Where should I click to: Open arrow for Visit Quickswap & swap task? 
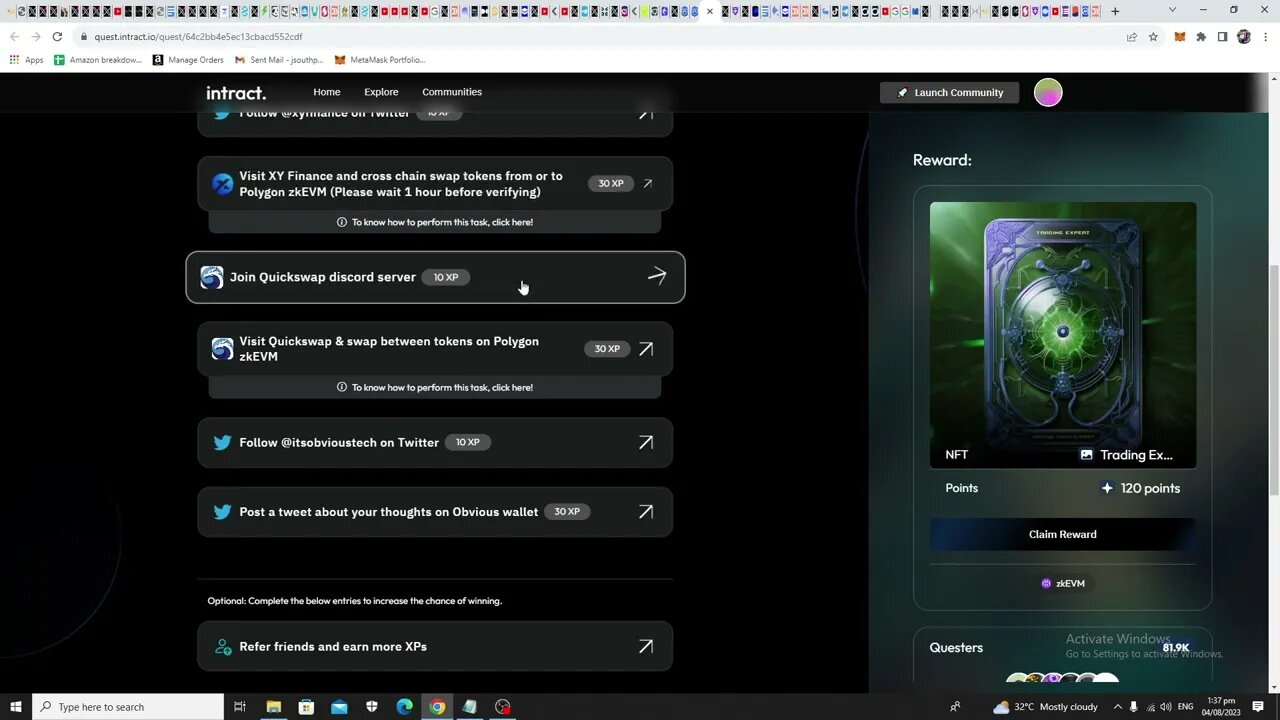646,349
